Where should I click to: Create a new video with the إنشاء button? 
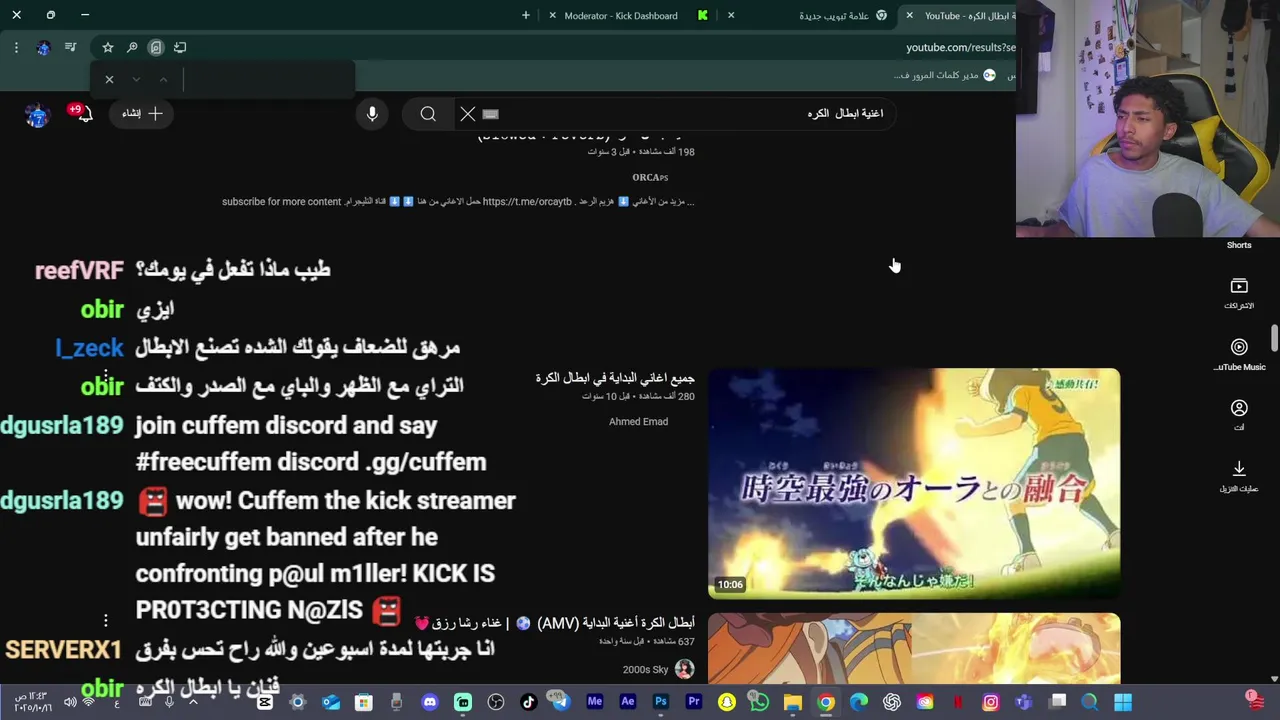coord(142,114)
